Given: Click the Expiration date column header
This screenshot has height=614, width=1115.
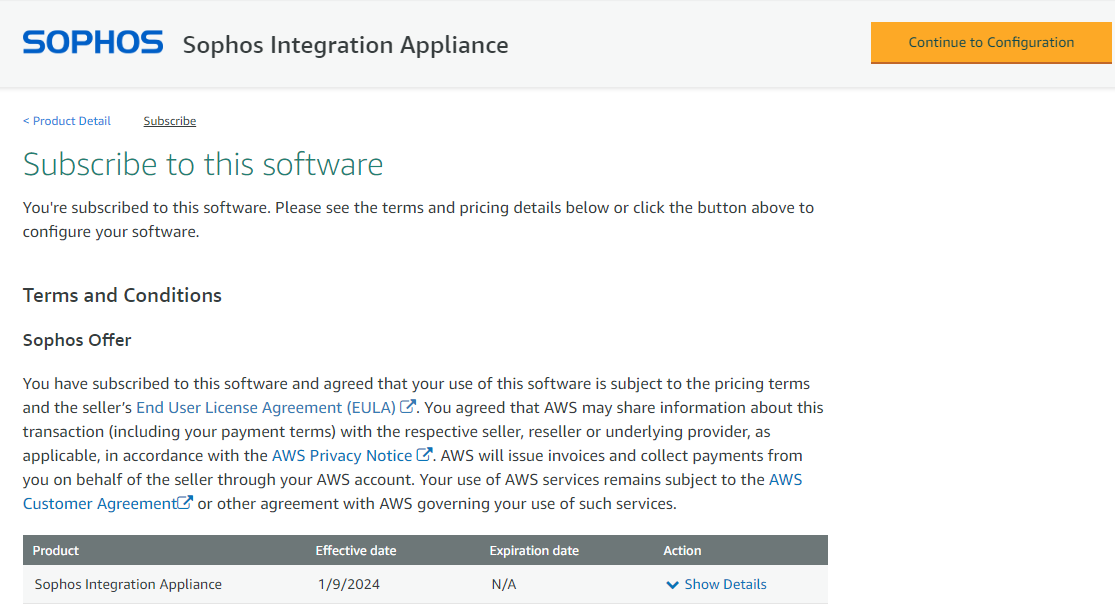Looking at the screenshot, I should point(534,550).
